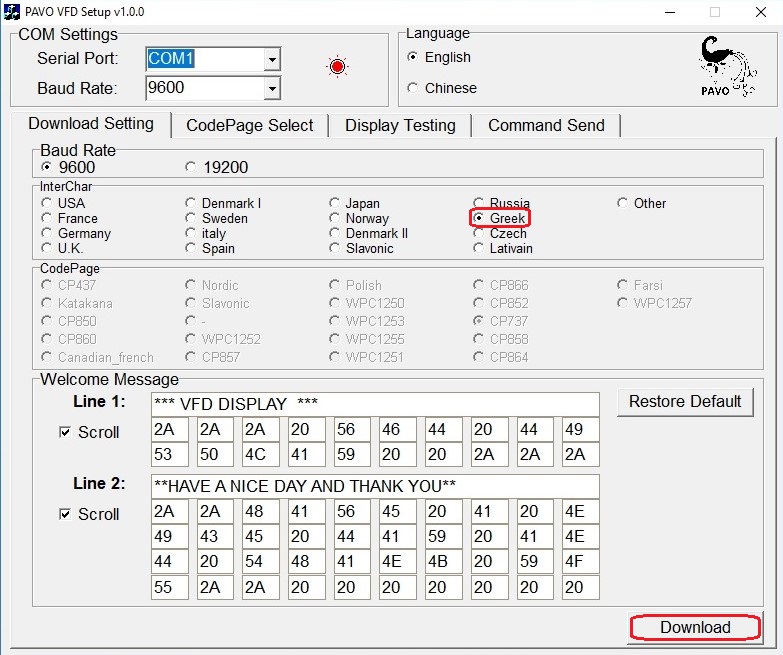Click the PAVO app icon in title bar
This screenshot has height=655, width=783.
click(x=11, y=11)
